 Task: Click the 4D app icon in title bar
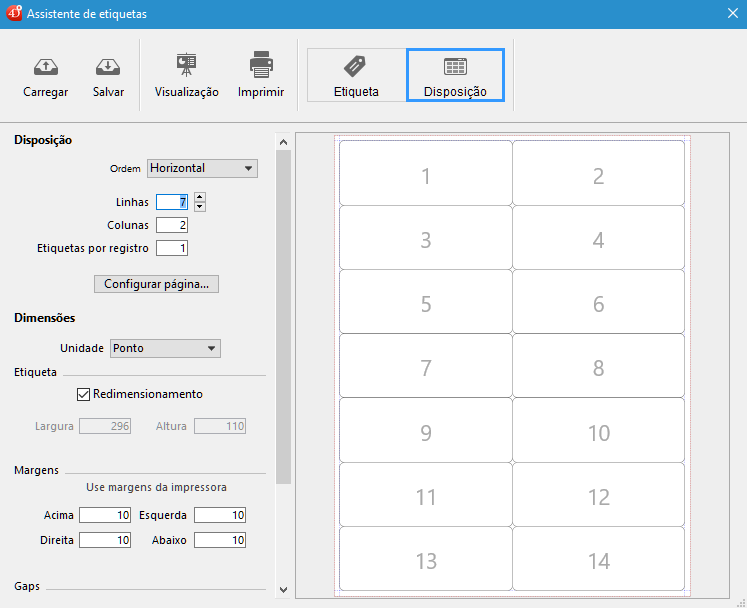click(14, 14)
